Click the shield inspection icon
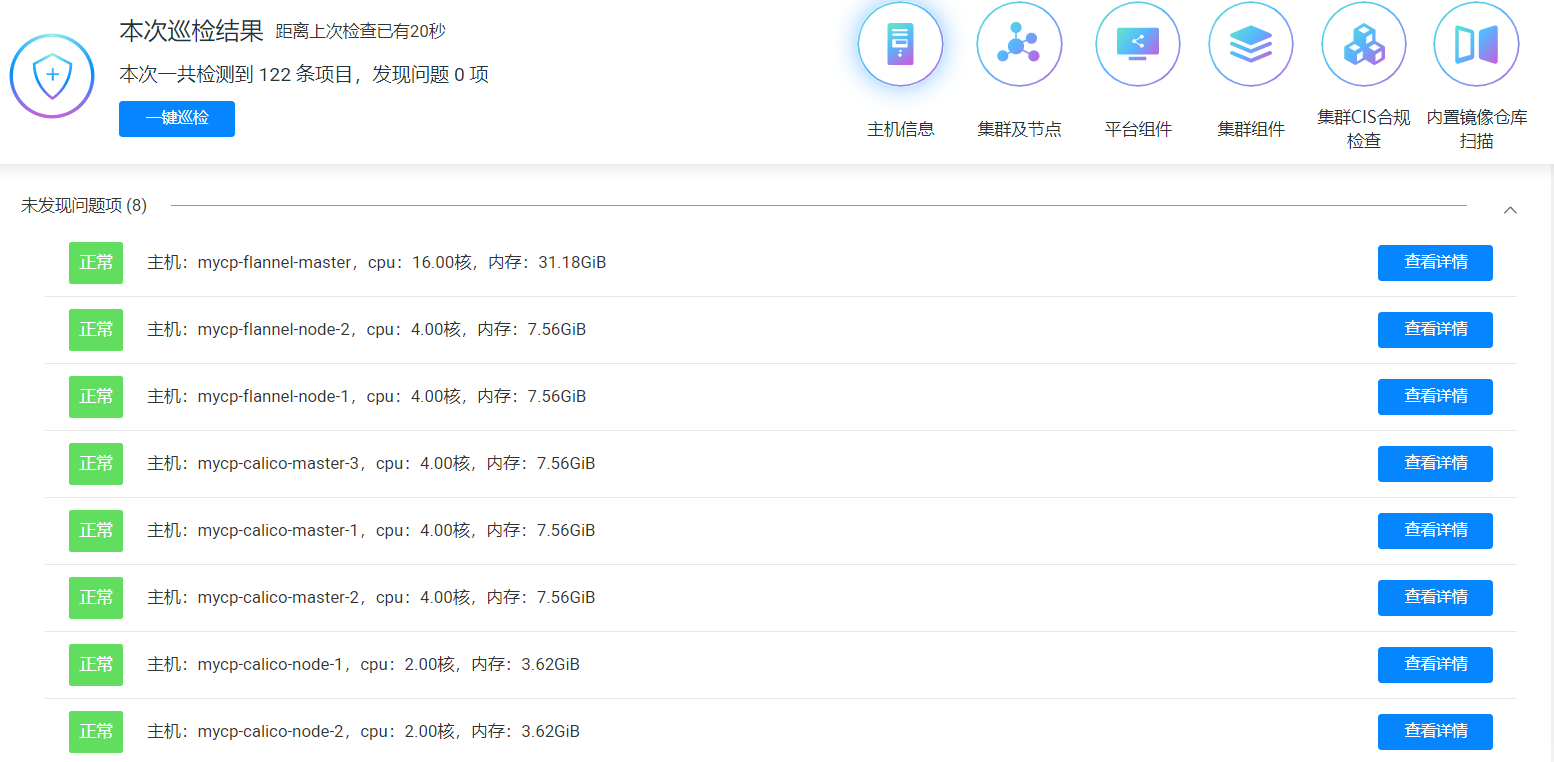1554x762 pixels. pos(52,76)
